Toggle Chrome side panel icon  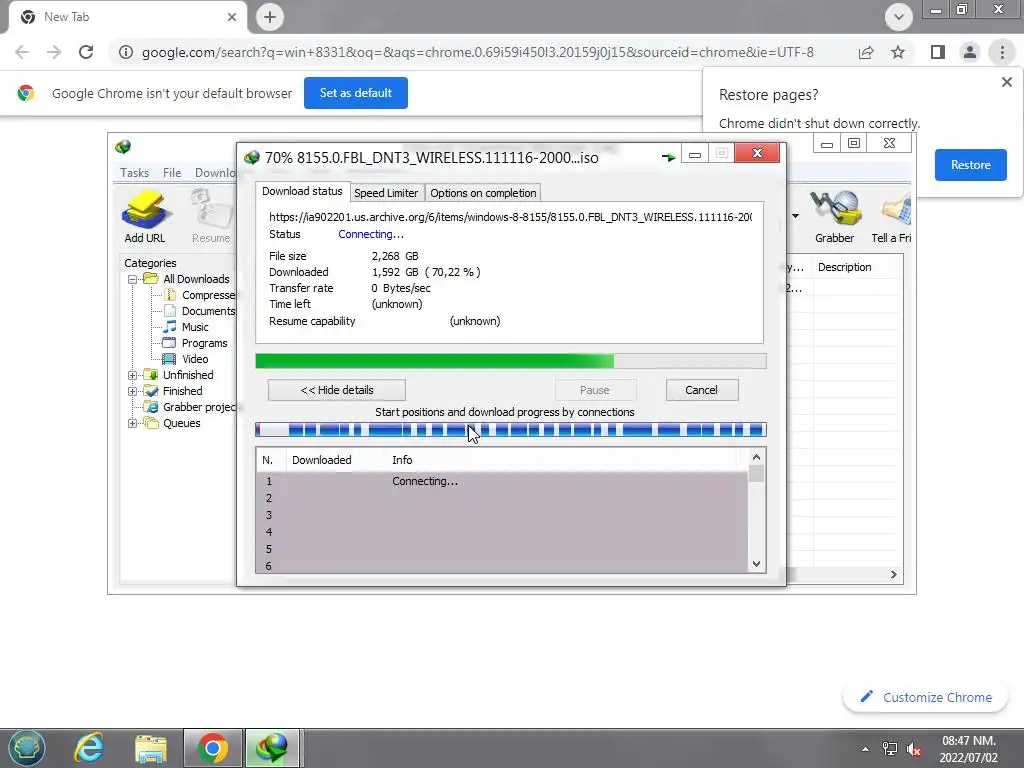(938, 52)
